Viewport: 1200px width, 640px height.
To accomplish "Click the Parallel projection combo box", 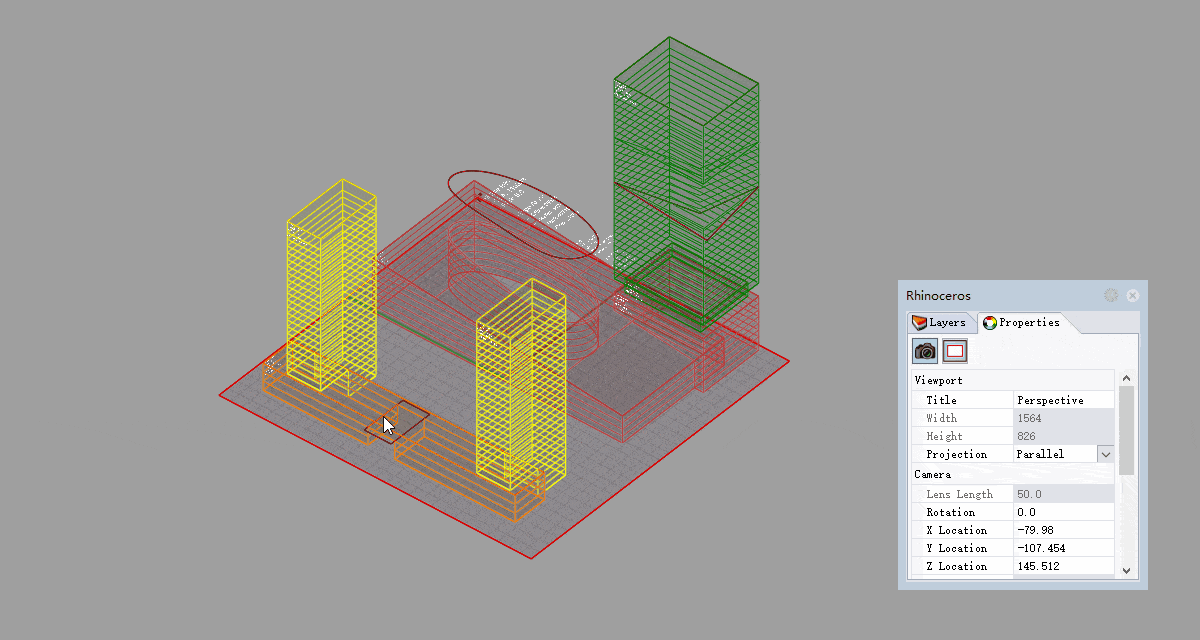I will pos(1055,453).
